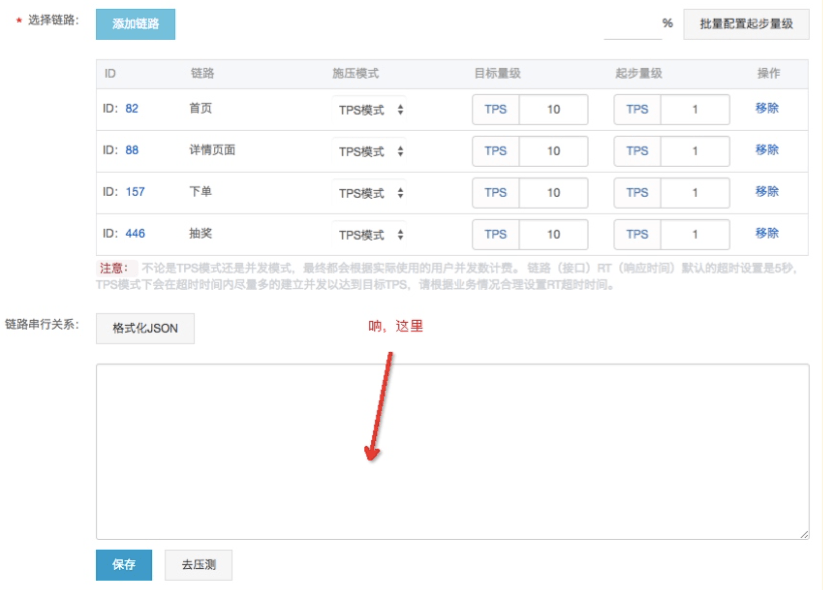Click the 去压测 button
Screen dimensions: 823x590
pyautogui.click(x=198, y=565)
